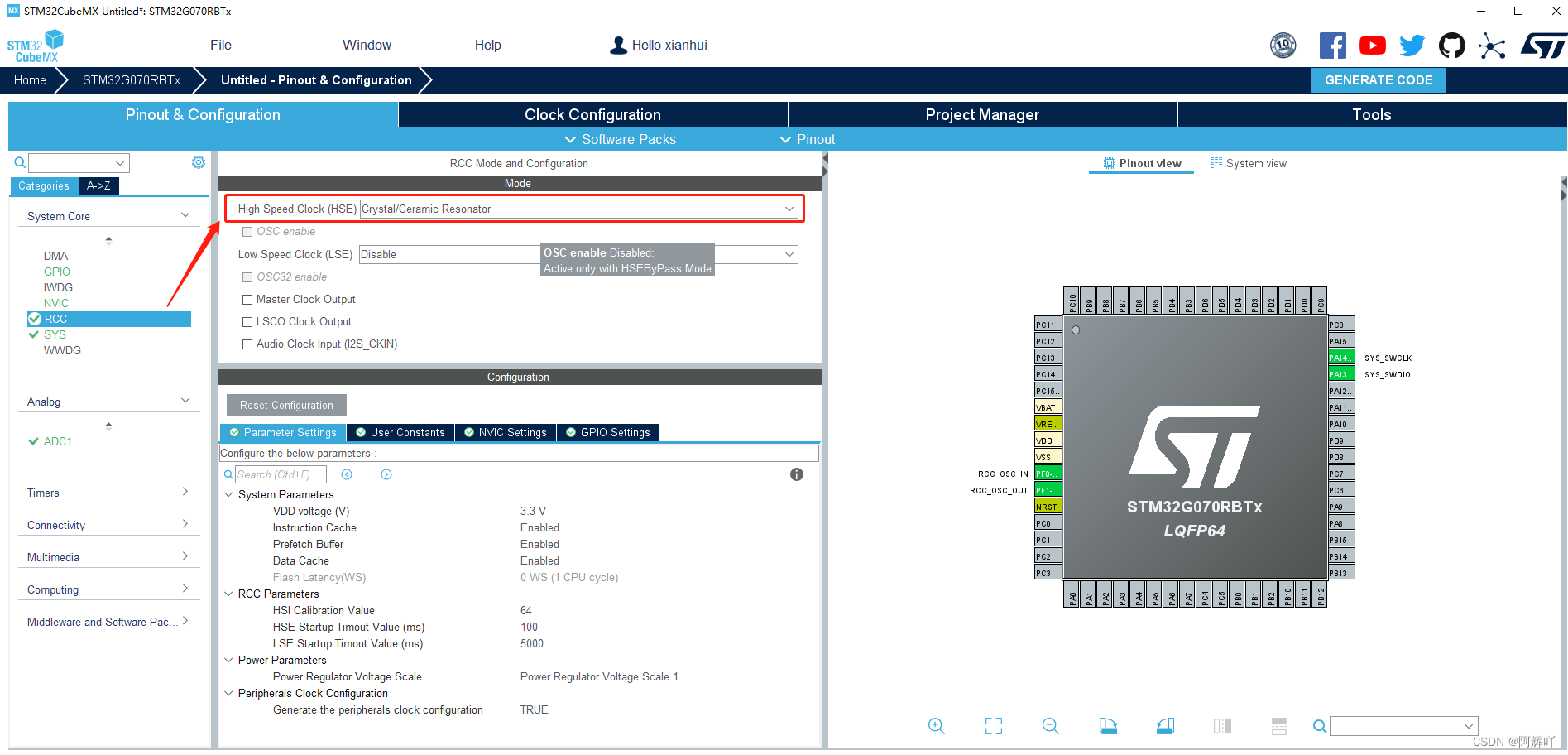Switch to Clock Configuration tab

click(592, 114)
